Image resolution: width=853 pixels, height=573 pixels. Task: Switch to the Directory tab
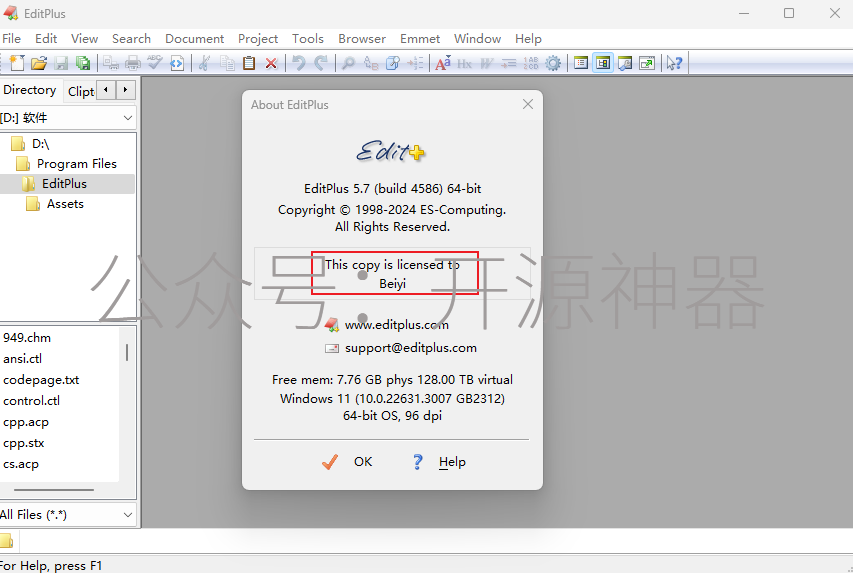29,90
